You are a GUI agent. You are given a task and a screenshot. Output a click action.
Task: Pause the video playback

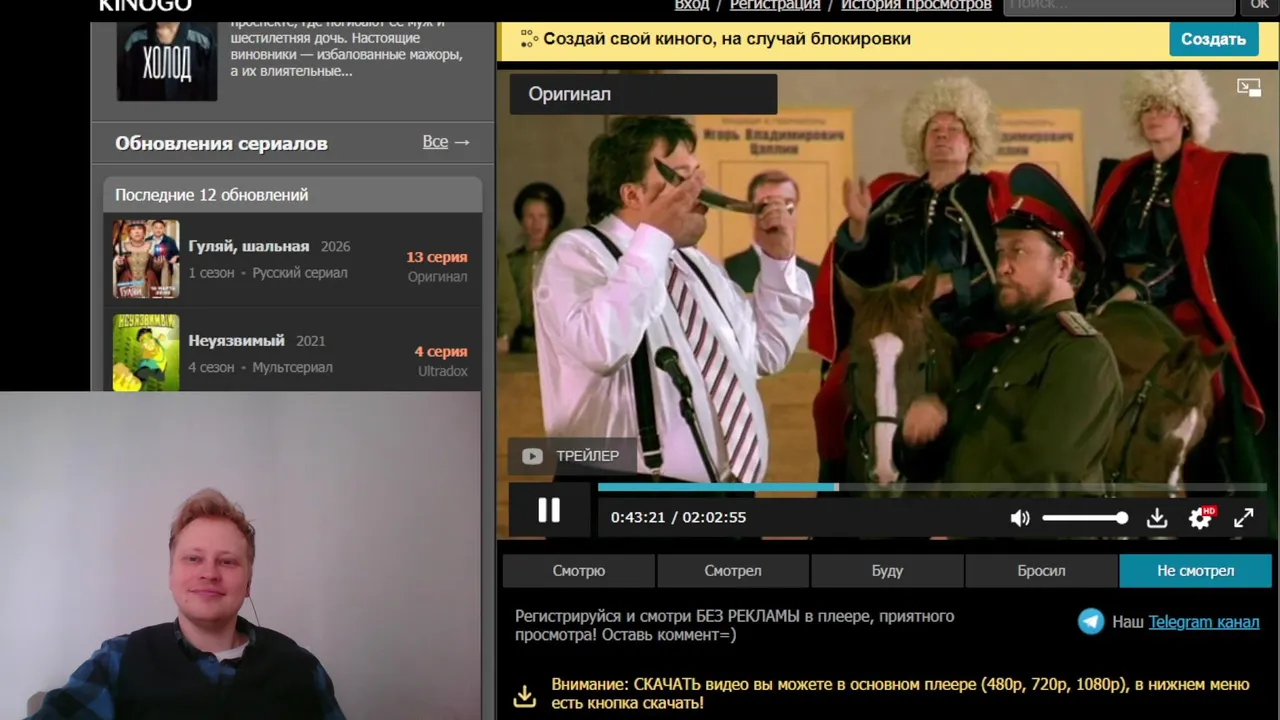549,510
